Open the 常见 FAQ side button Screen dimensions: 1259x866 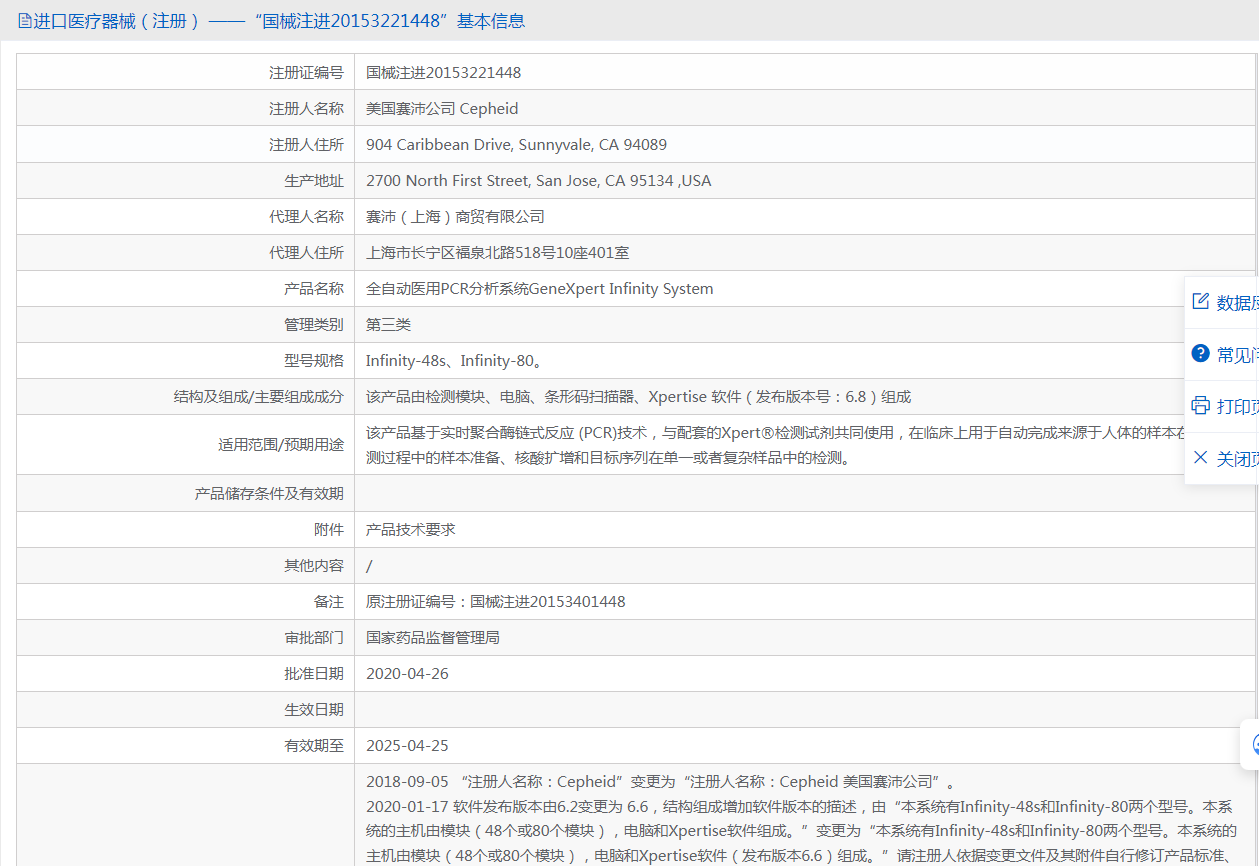1222,355
